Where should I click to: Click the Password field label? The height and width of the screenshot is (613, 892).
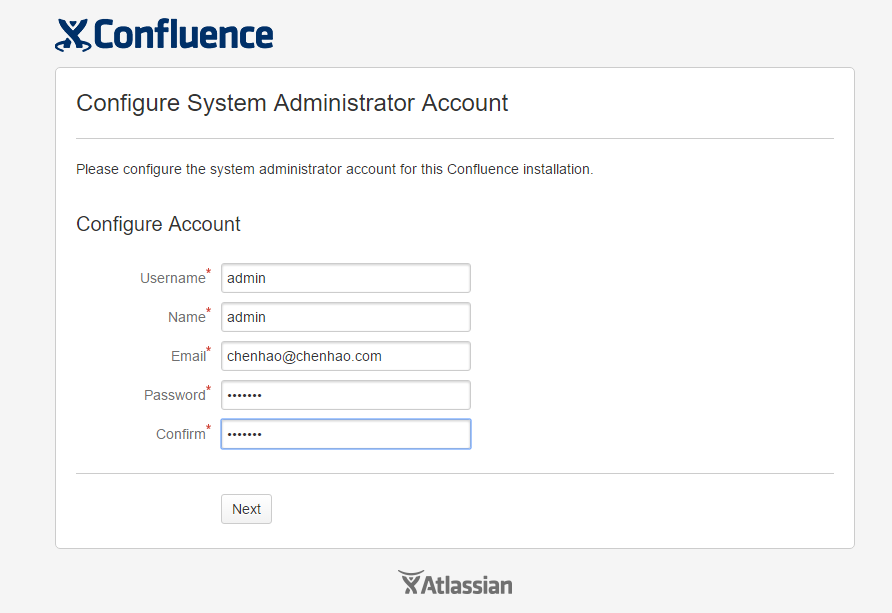[175, 395]
